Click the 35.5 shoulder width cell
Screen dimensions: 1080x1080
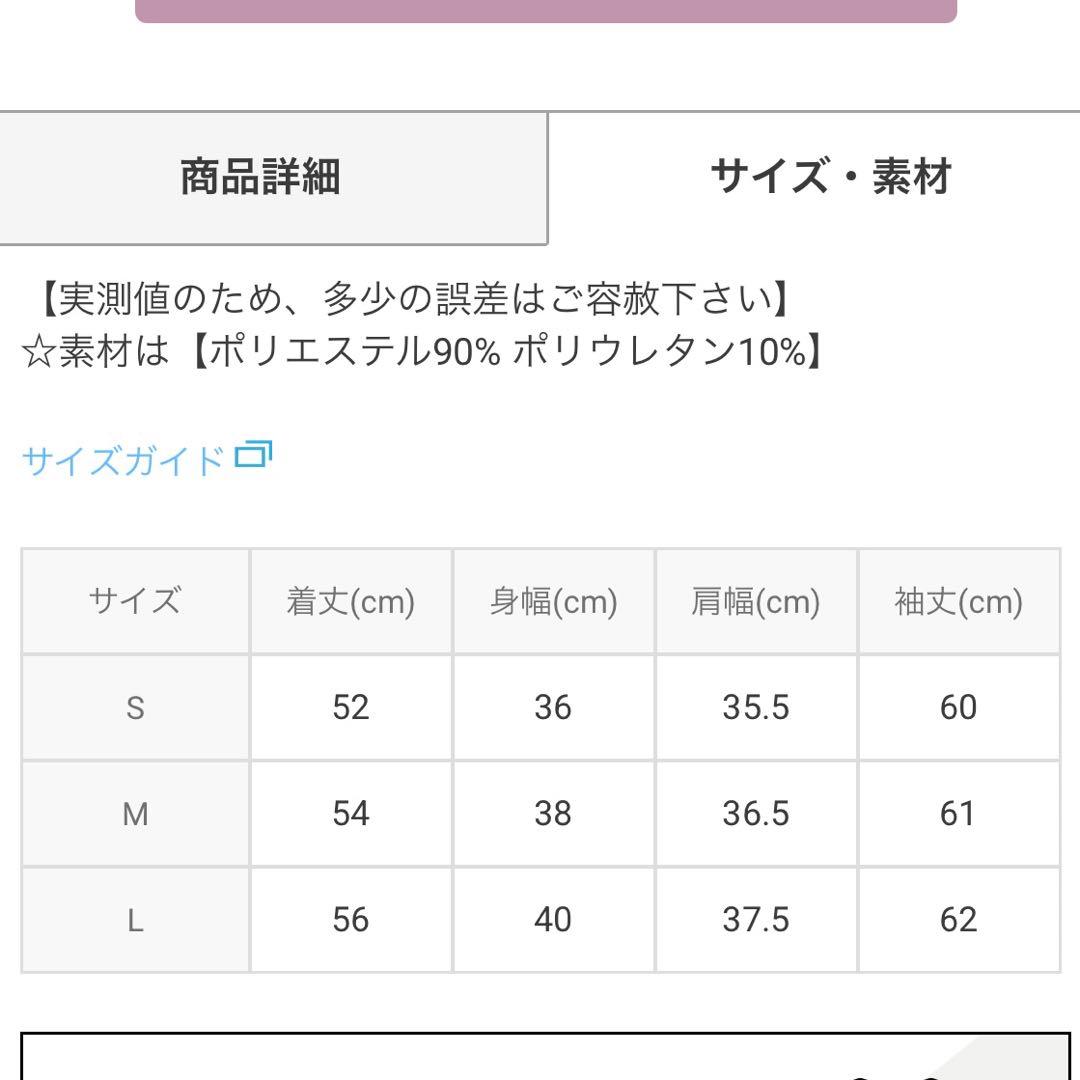tap(755, 708)
